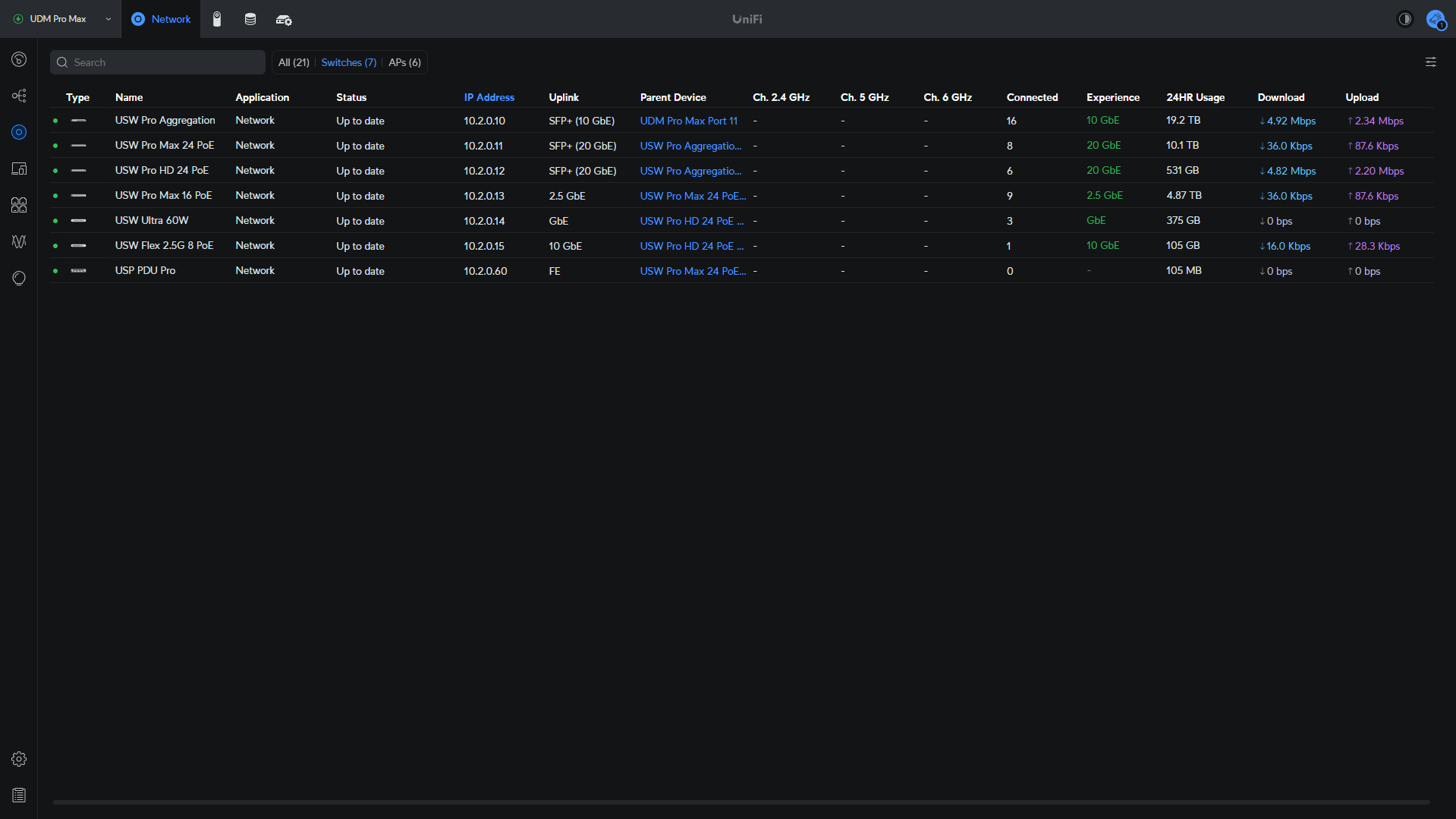Click the 16.0 Kbps download value
The image size is (1456, 819).
[x=1285, y=246]
